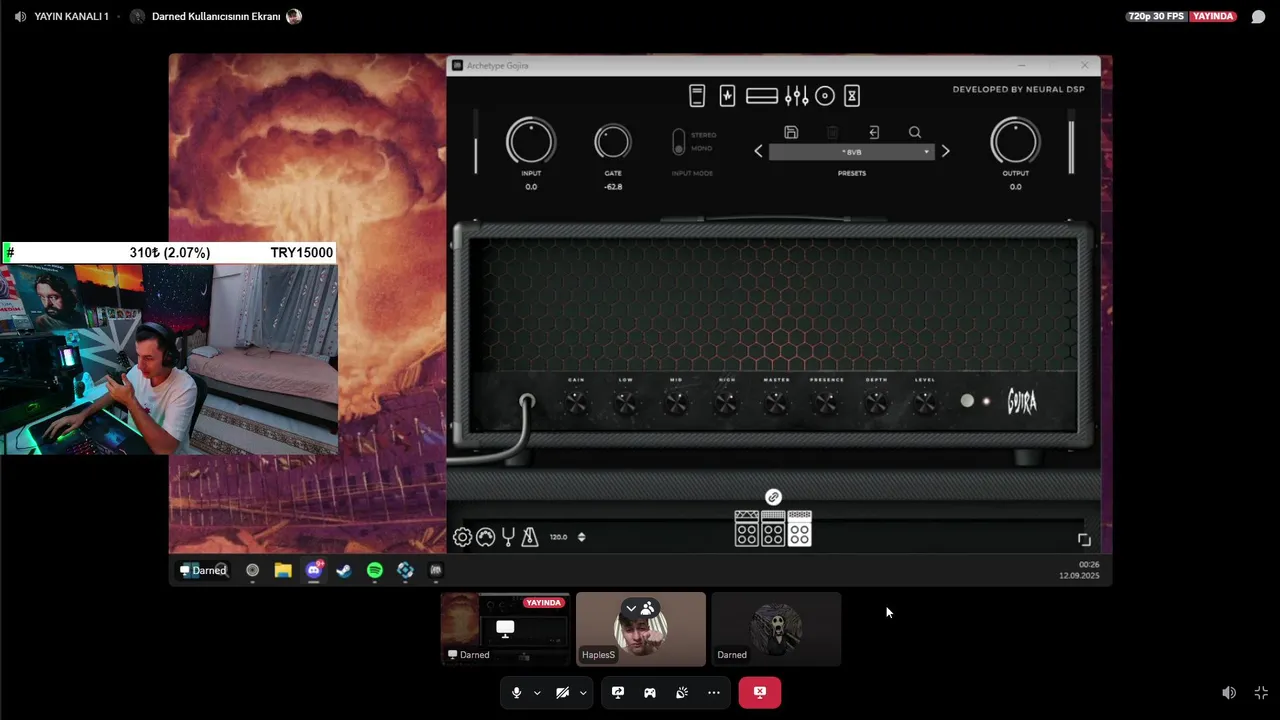
Task: Expand camera options chevron
Action: point(583,692)
